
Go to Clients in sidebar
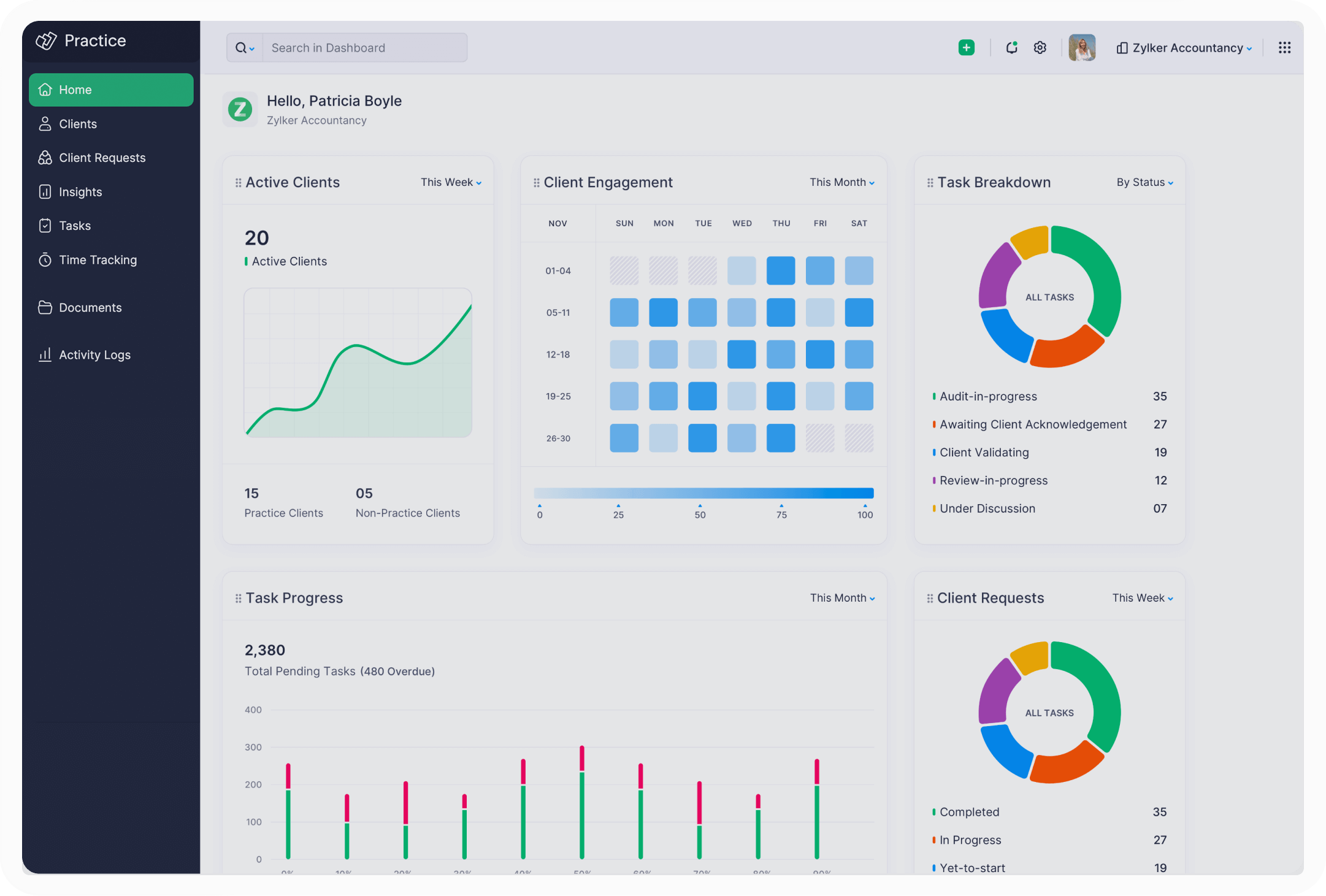tap(78, 124)
